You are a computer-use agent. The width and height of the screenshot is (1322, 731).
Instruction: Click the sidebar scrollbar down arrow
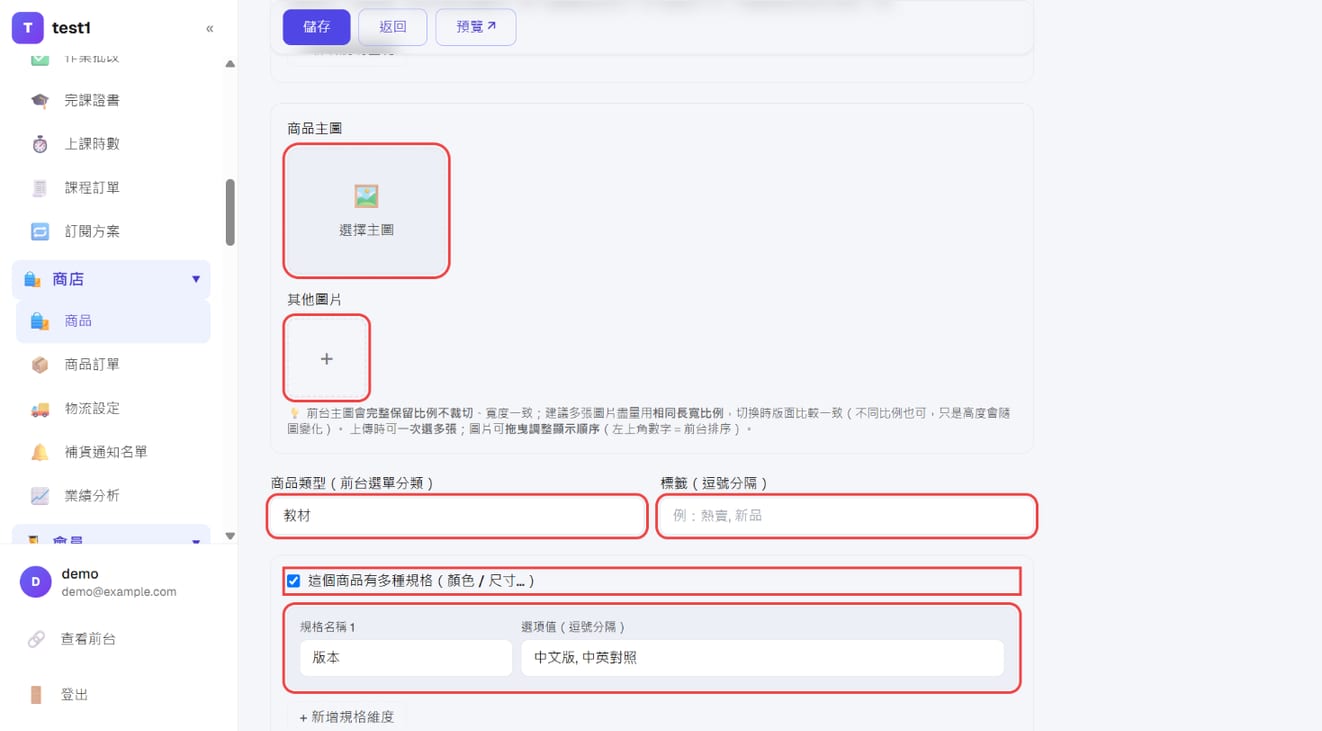point(230,537)
